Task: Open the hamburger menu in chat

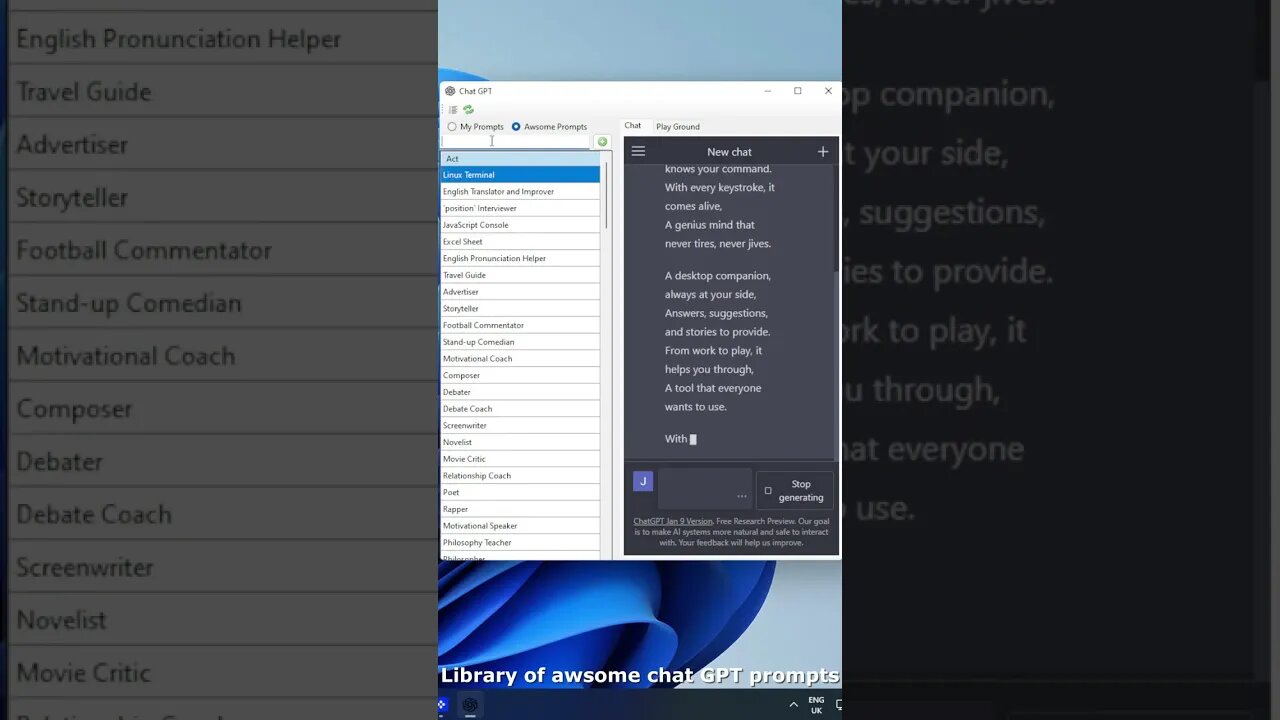Action: click(x=638, y=151)
